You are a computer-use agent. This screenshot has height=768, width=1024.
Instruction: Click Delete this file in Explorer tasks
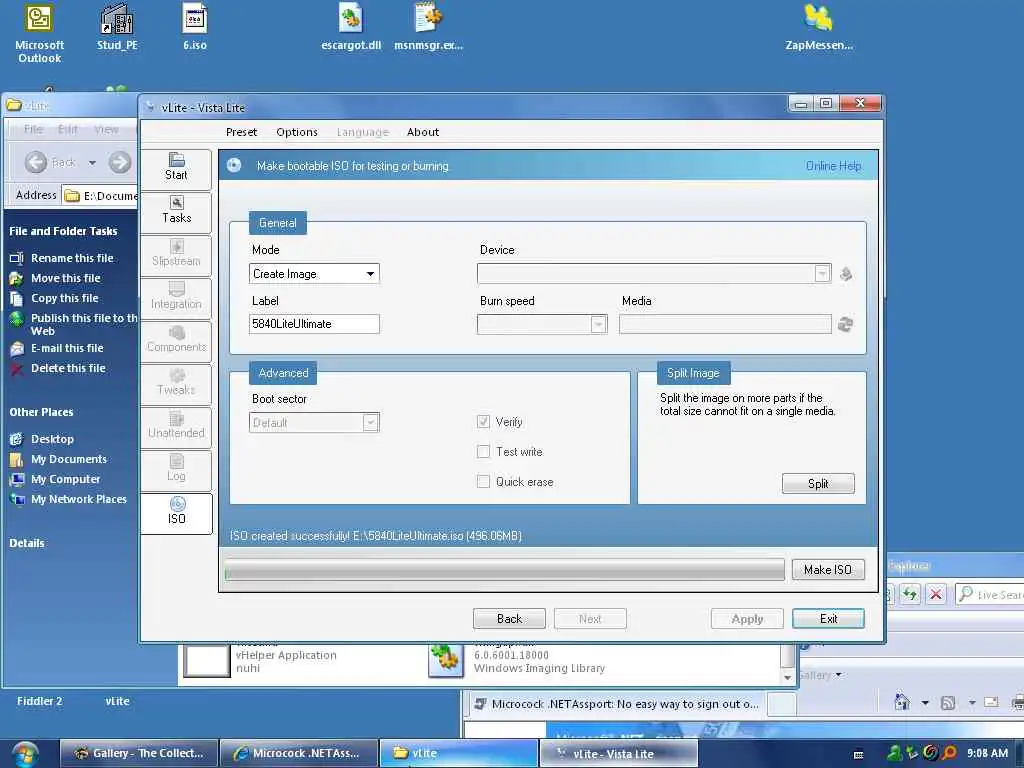tap(68, 368)
